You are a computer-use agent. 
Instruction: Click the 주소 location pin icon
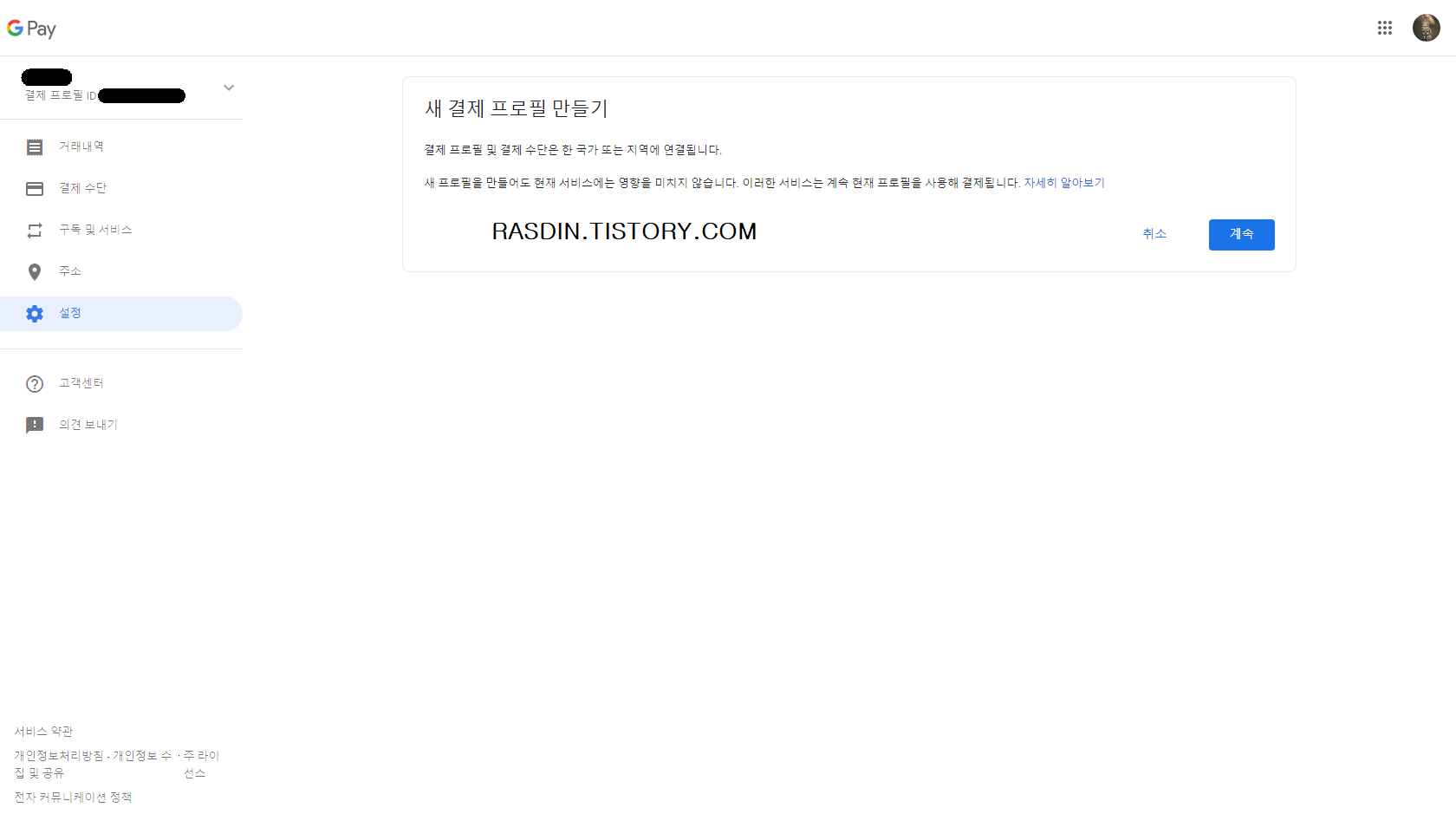[x=35, y=272]
